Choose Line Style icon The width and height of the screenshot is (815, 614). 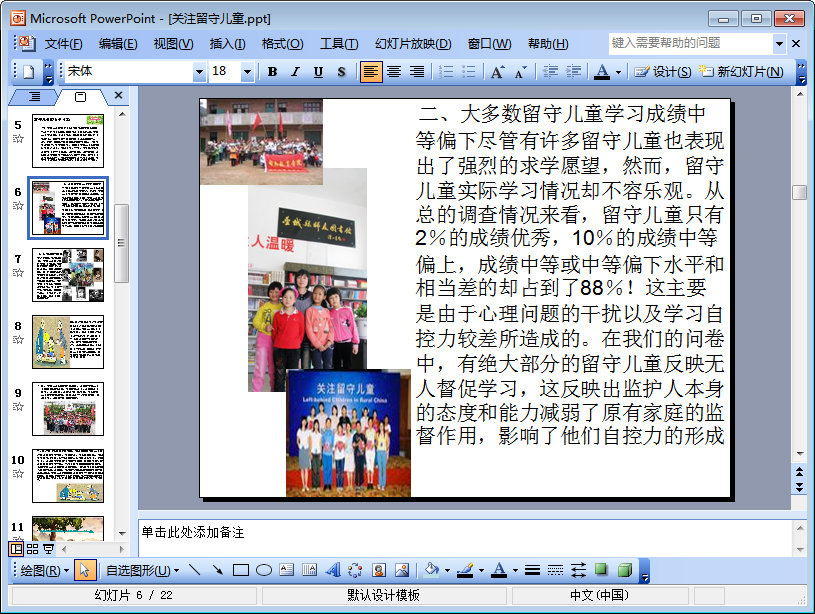532,570
